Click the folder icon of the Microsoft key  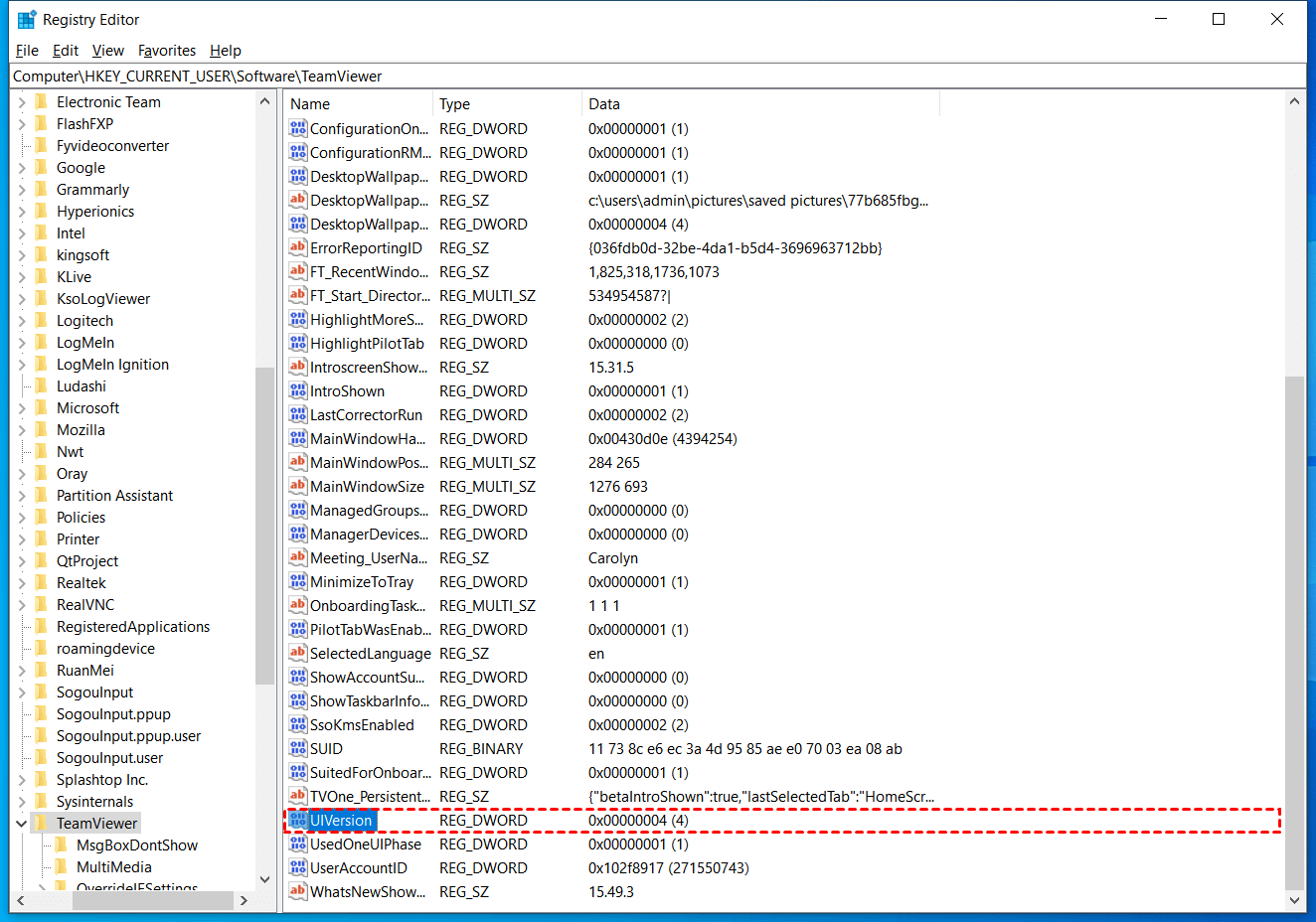click(41, 407)
